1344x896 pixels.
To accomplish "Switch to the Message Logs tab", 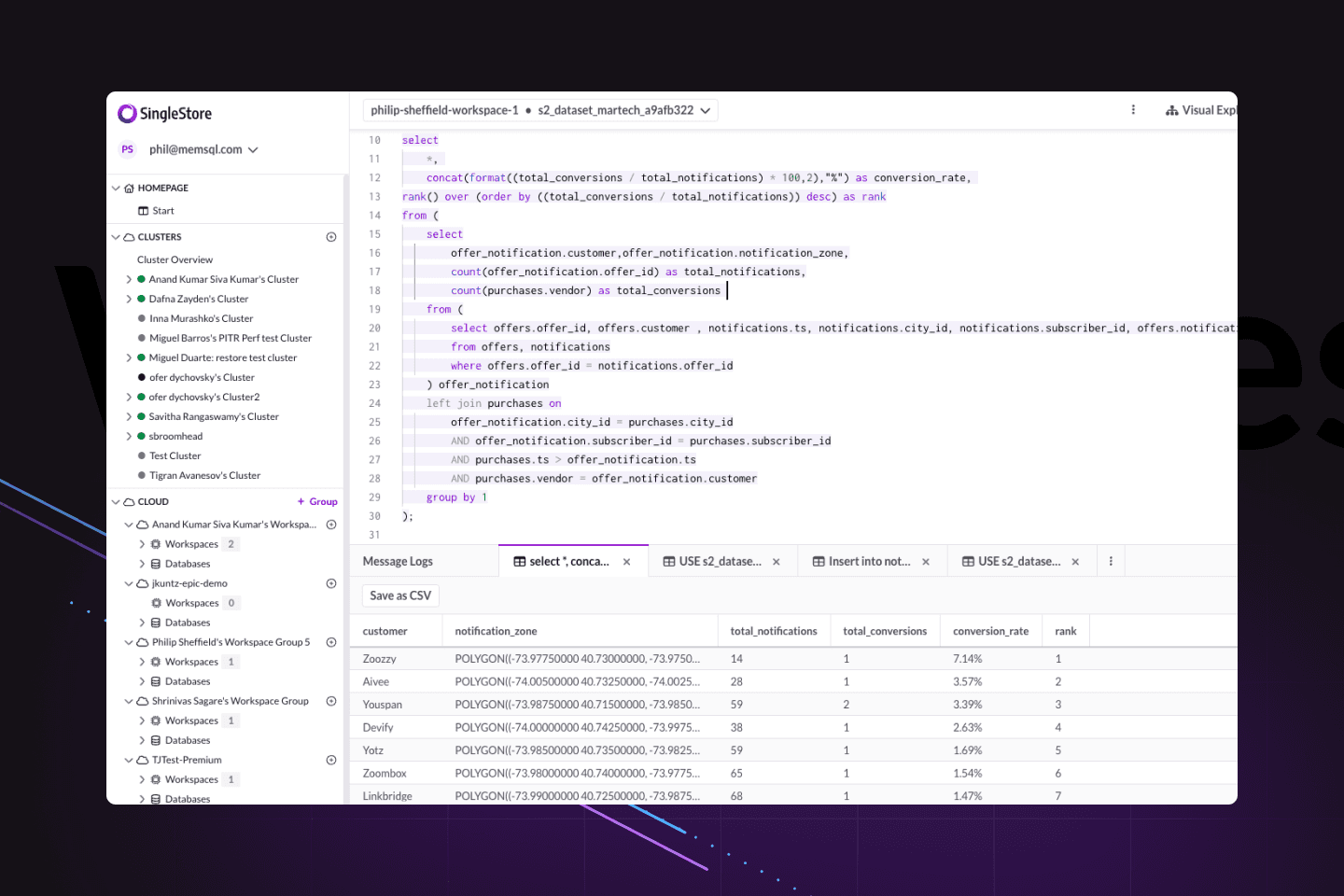I will pyautogui.click(x=398, y=562).
